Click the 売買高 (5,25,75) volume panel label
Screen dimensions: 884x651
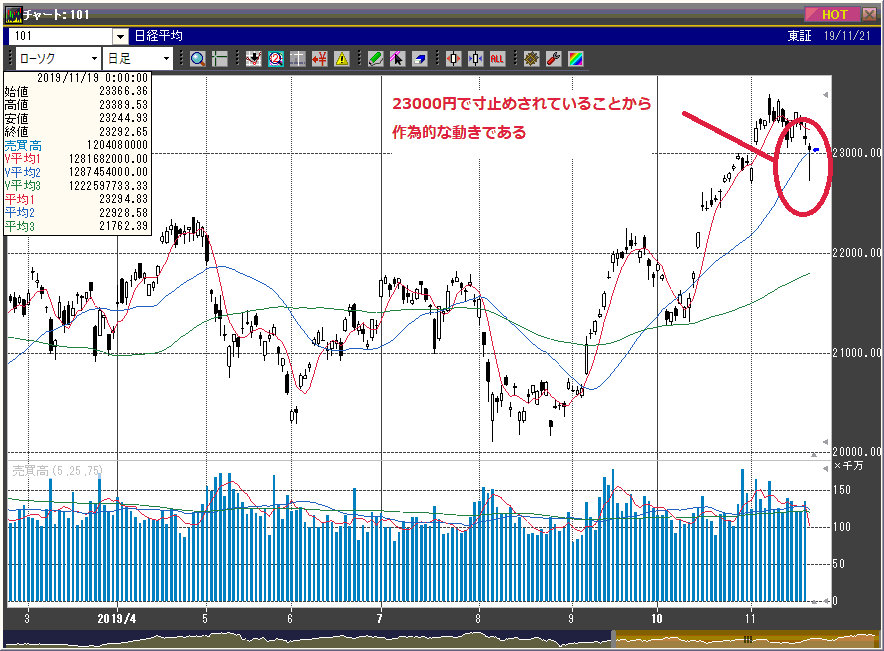[x=58, y=471]
